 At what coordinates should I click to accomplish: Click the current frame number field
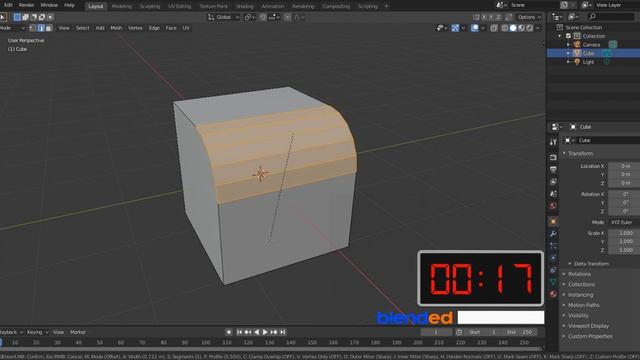click(x=436, y=332)
